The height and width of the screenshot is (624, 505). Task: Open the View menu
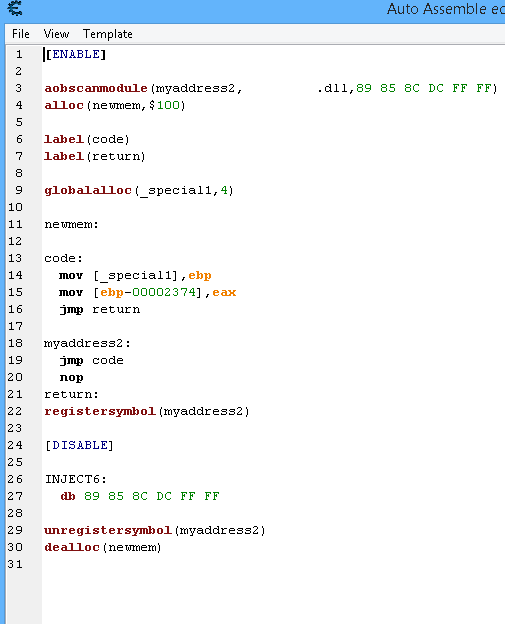[x=56, y=34]
